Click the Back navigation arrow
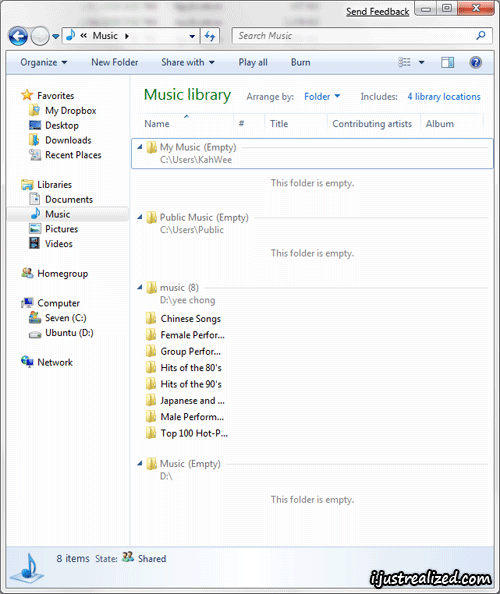The height and width of the screenshot is (594, 500). point(18,36)
